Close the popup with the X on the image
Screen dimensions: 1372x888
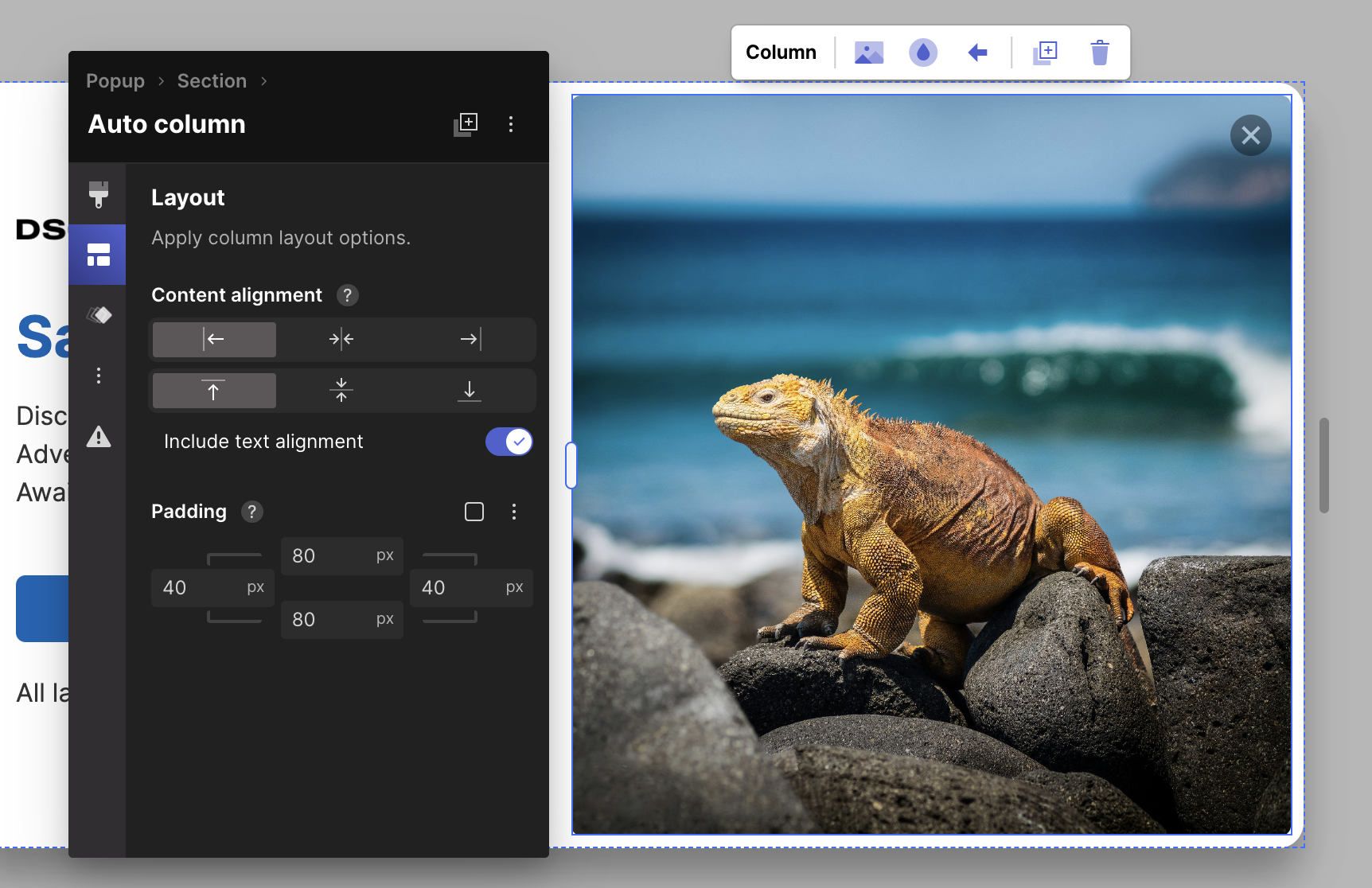click(1250, 135)
